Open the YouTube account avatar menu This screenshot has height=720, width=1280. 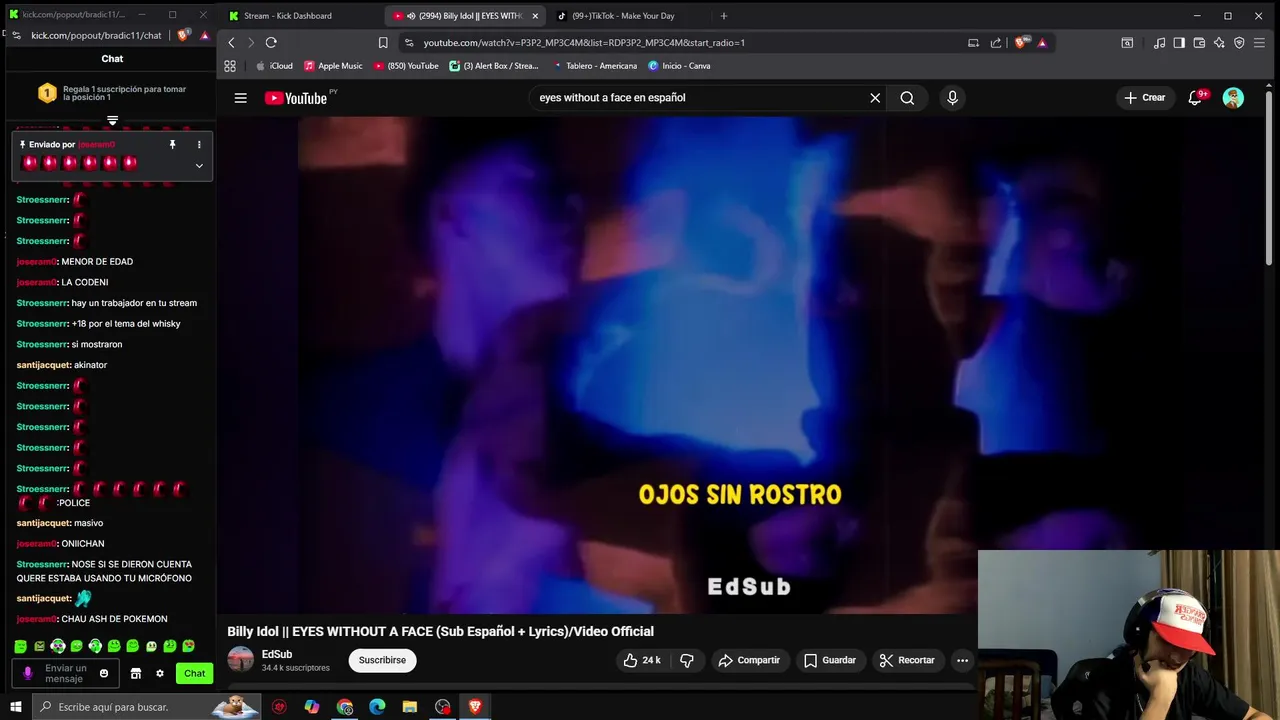(1233, 98)
